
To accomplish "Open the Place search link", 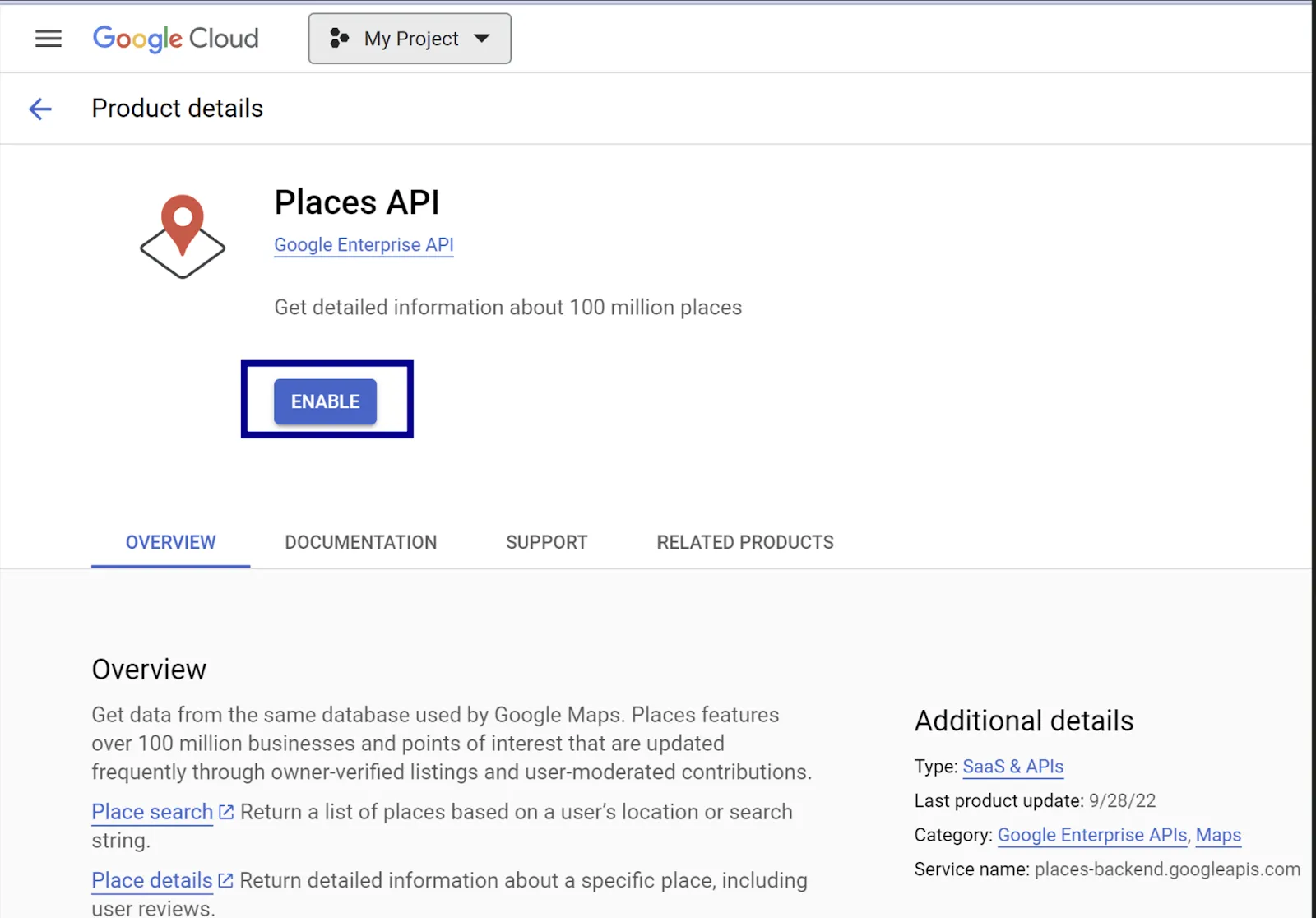I will coord(152,812).
